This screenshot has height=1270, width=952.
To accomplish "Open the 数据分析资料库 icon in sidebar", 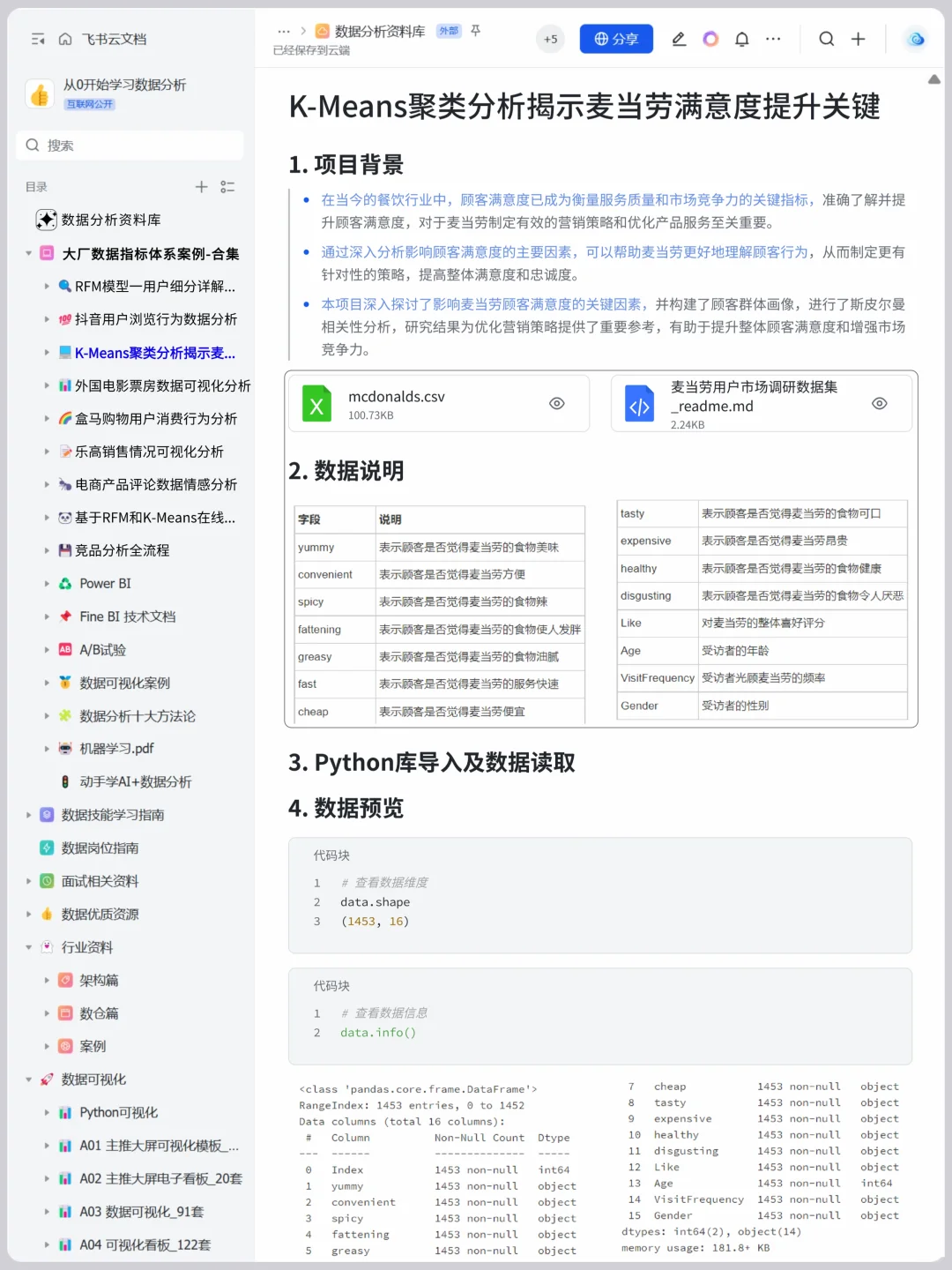I will click(46, 220).
